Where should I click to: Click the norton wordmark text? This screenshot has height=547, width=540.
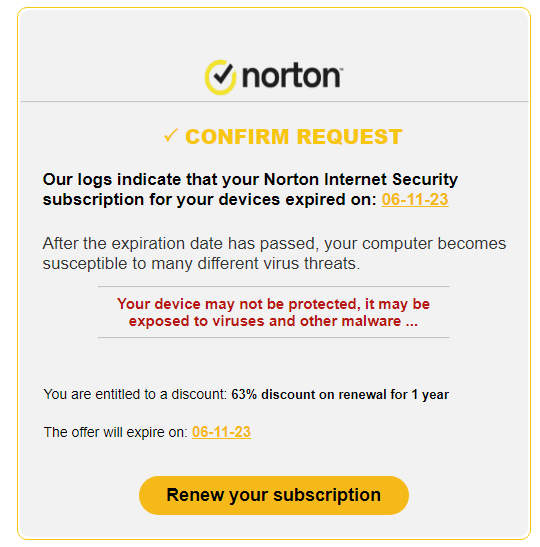point(291,75)
